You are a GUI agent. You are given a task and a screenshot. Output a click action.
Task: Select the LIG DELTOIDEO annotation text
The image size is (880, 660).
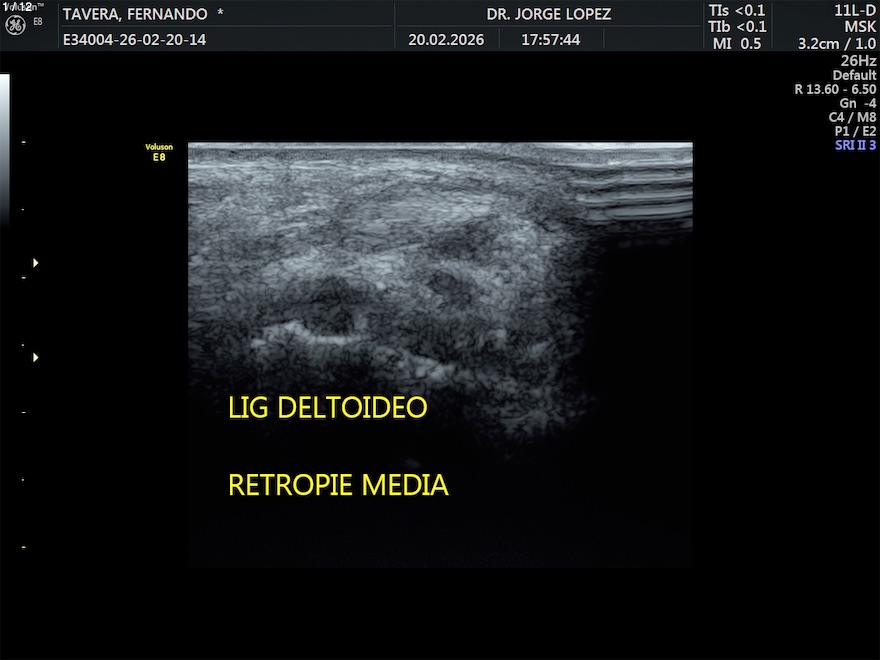(x=328, y=408)
